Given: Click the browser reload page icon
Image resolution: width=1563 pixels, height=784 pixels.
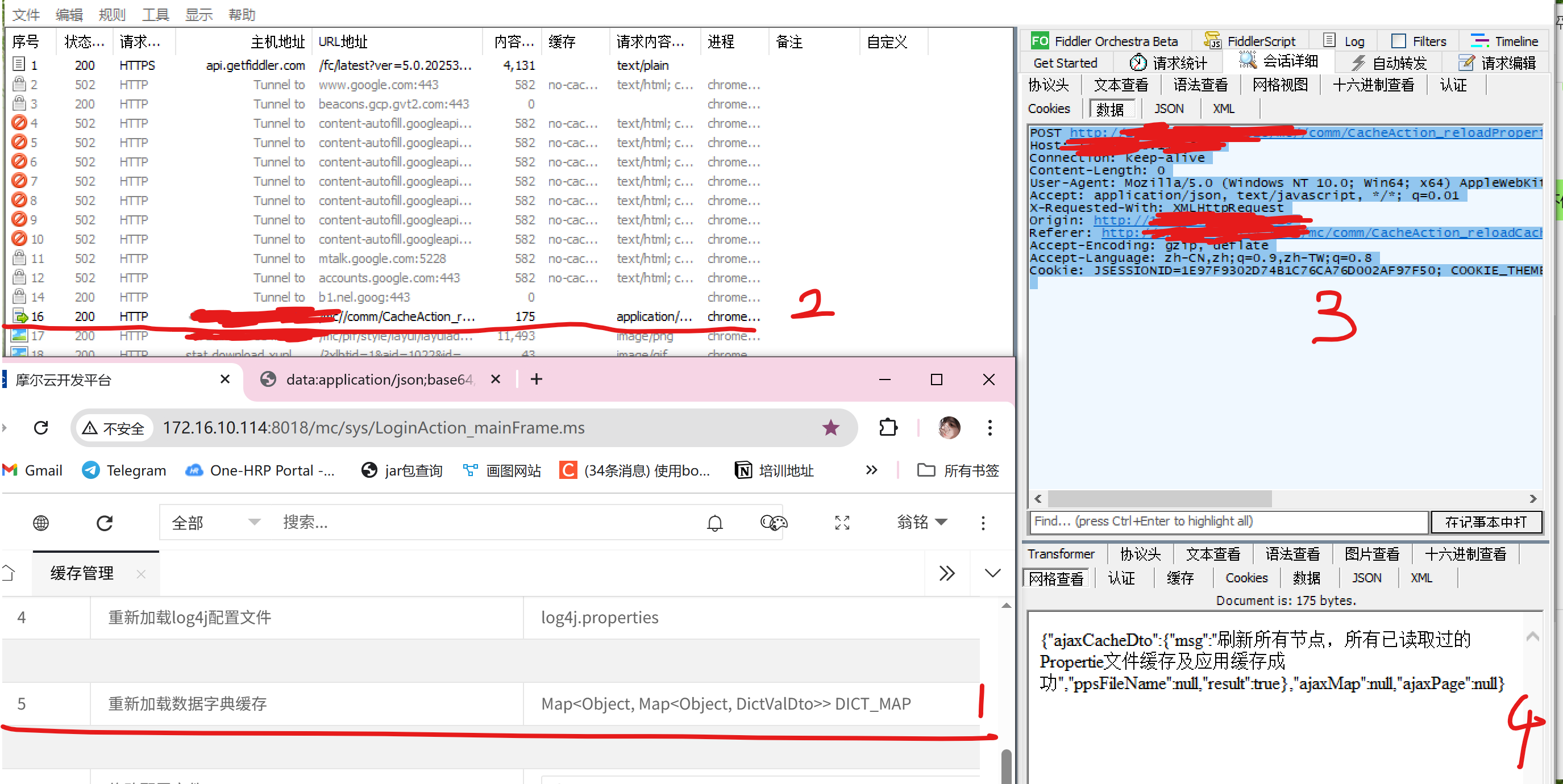Looking at the screenshot, I should pos(41,428).
